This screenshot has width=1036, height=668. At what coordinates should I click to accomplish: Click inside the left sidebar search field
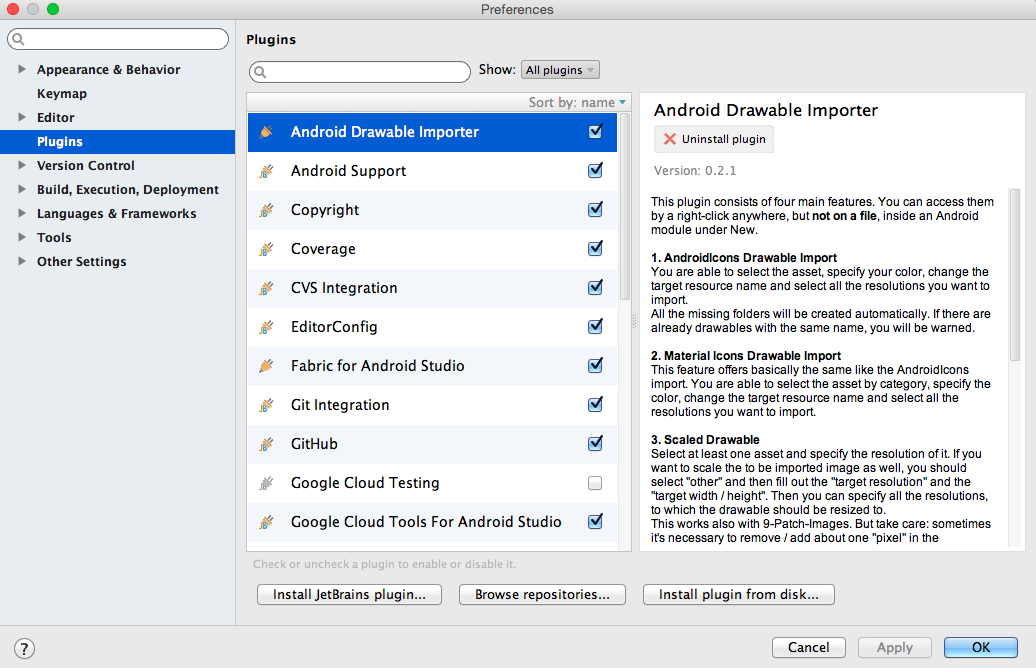[x=117, y=38]
